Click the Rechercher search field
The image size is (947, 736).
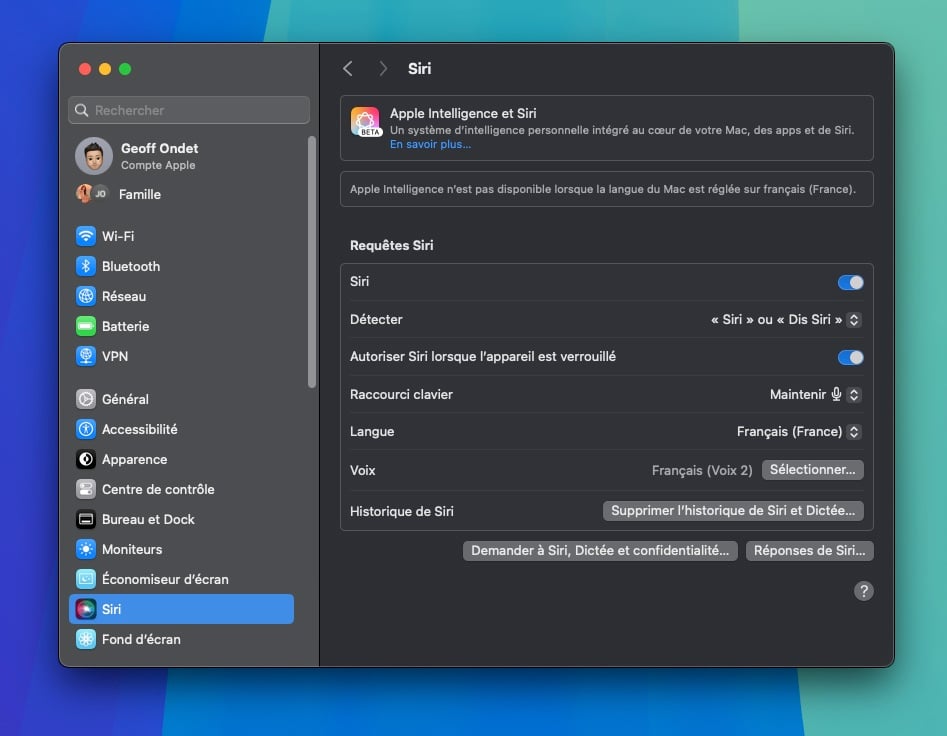(x=189, y=110)
